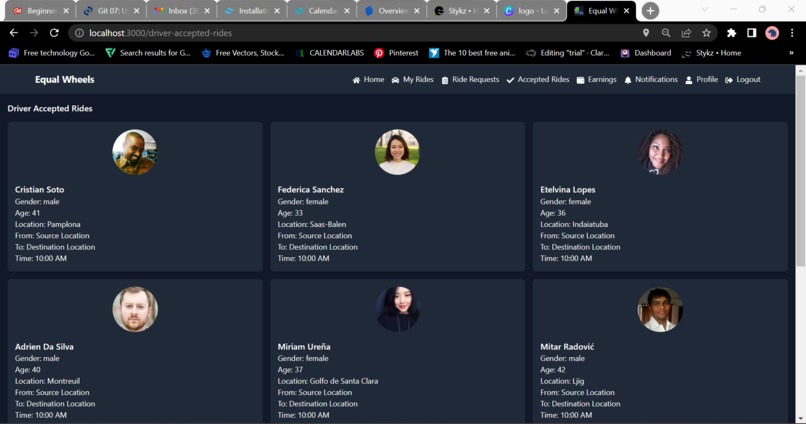806x424 pixels.
Task: Open the CALENDARLABS bookmark
Action: pyautogui.click(x=329, y=53)
